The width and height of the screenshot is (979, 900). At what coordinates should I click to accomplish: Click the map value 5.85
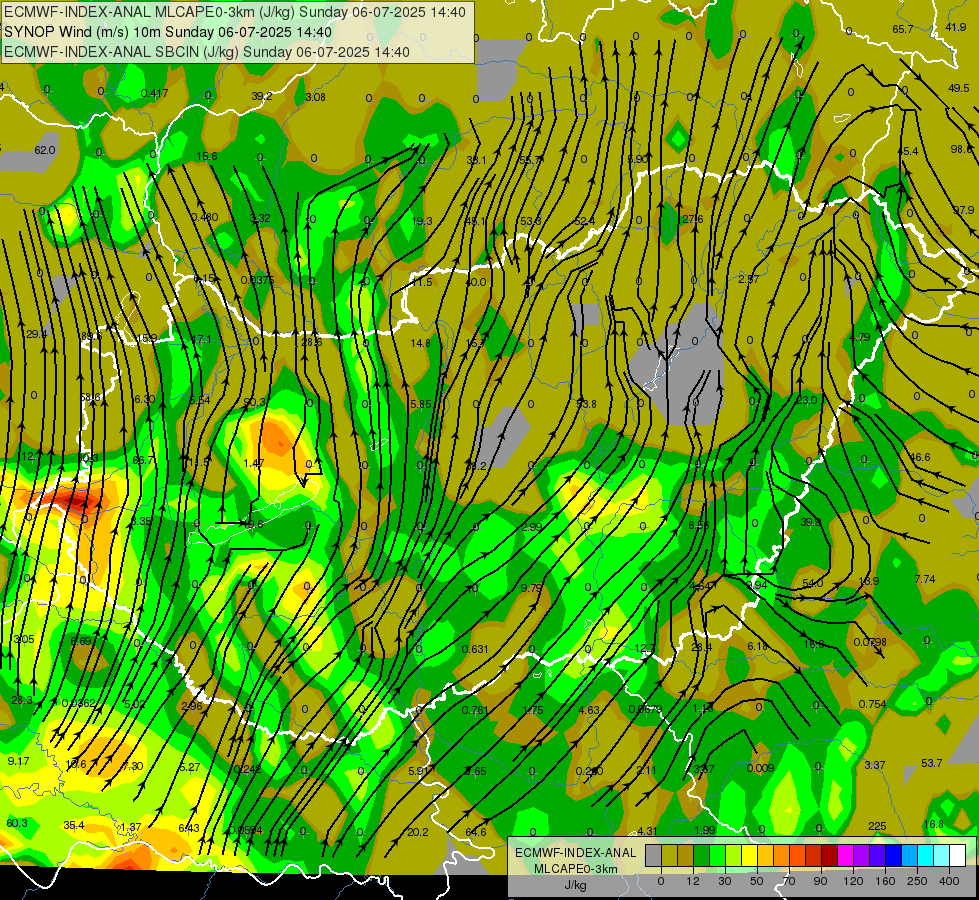tap(421, 404)
